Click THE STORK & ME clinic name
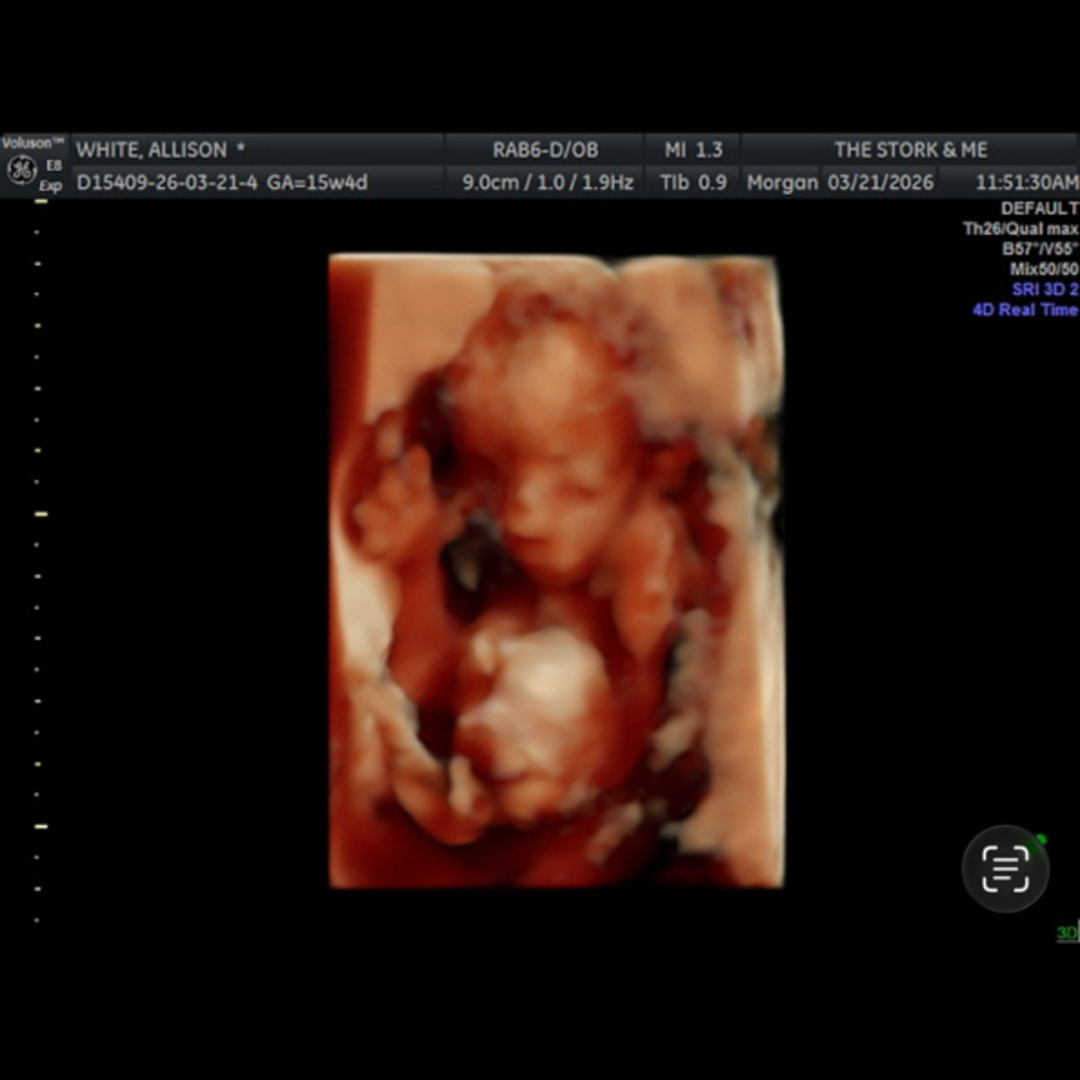Image resolution: width=1080 pixels, height=1080 pixels. (910, 150)
